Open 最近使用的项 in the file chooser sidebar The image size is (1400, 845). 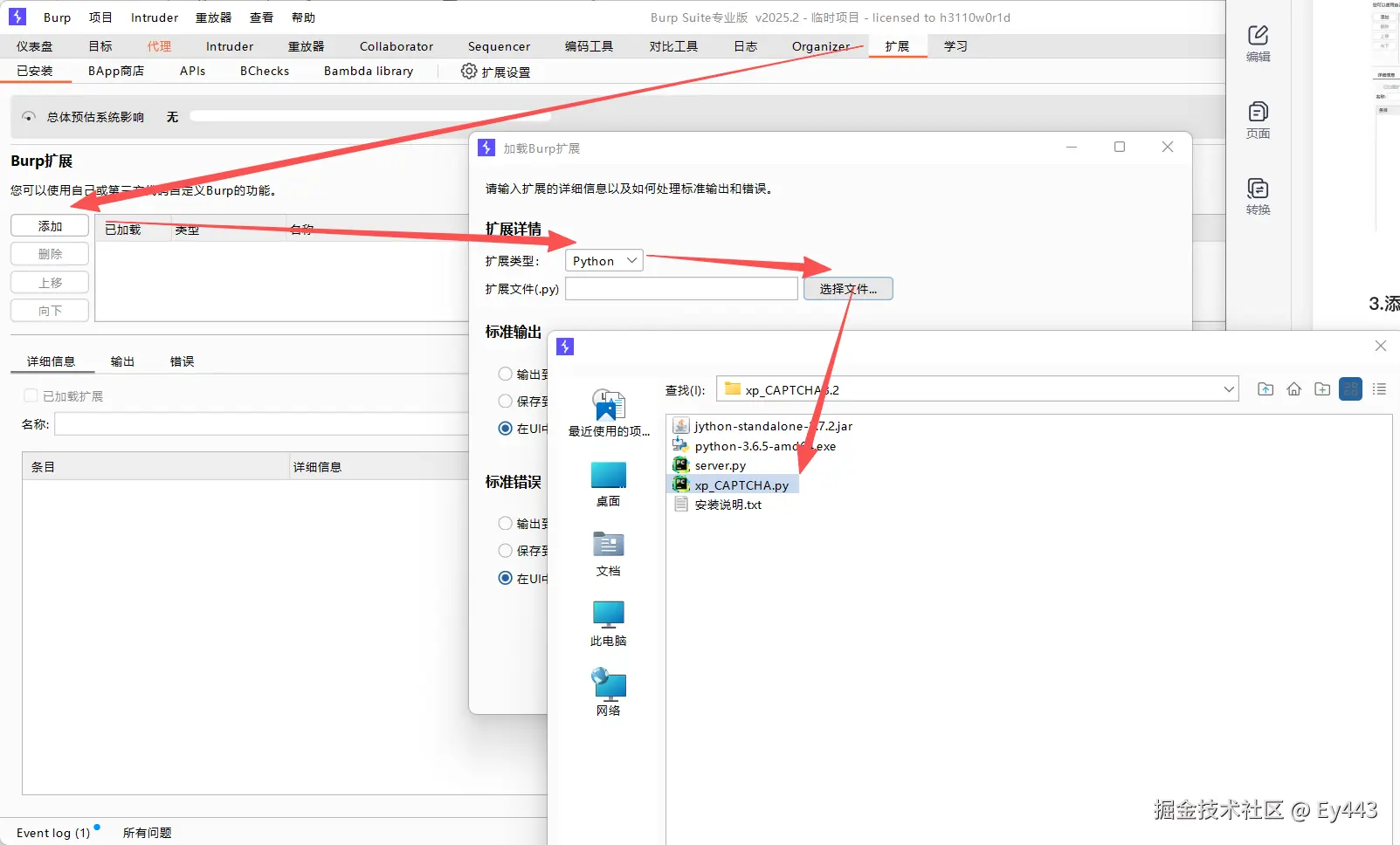tap(609, 413)
